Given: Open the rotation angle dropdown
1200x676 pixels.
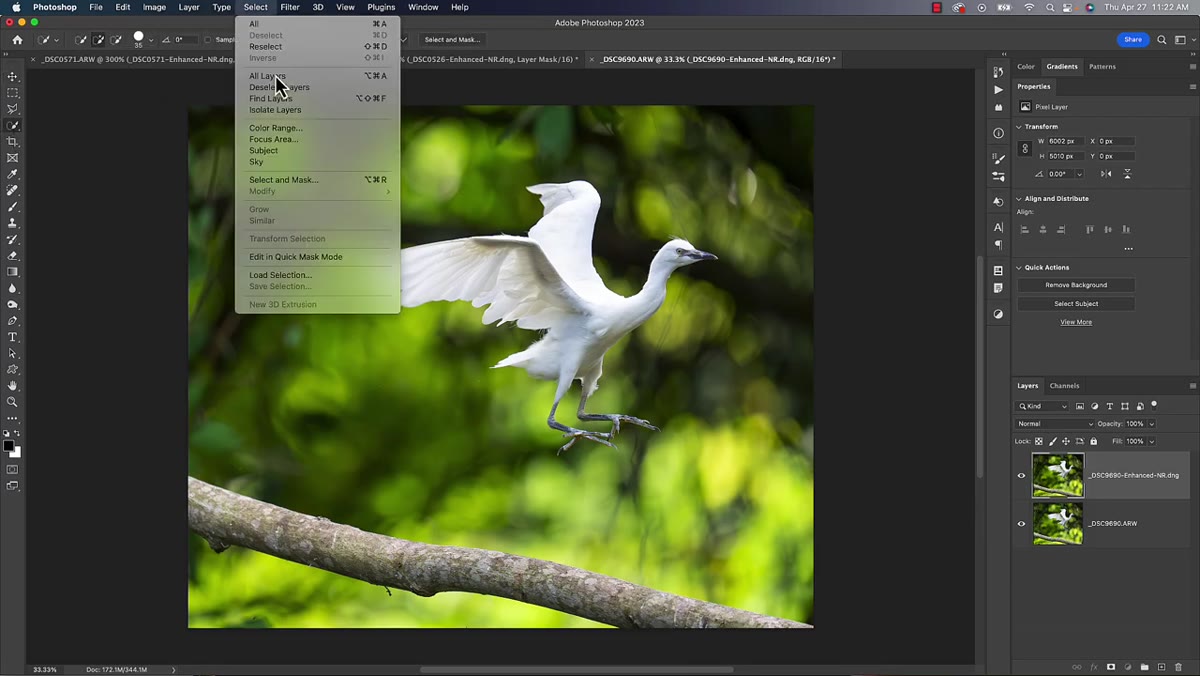Looking at the screenshot, I should (x=1079, y=174).
